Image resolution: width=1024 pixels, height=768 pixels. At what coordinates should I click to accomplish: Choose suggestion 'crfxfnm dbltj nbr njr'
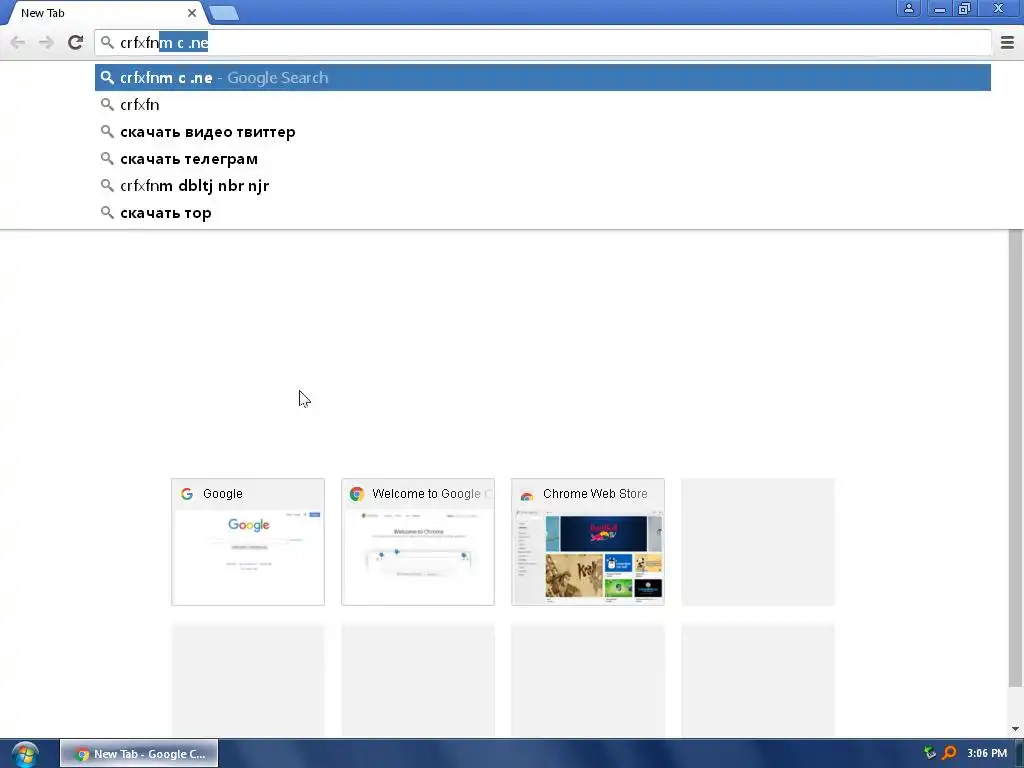(543, 185)
